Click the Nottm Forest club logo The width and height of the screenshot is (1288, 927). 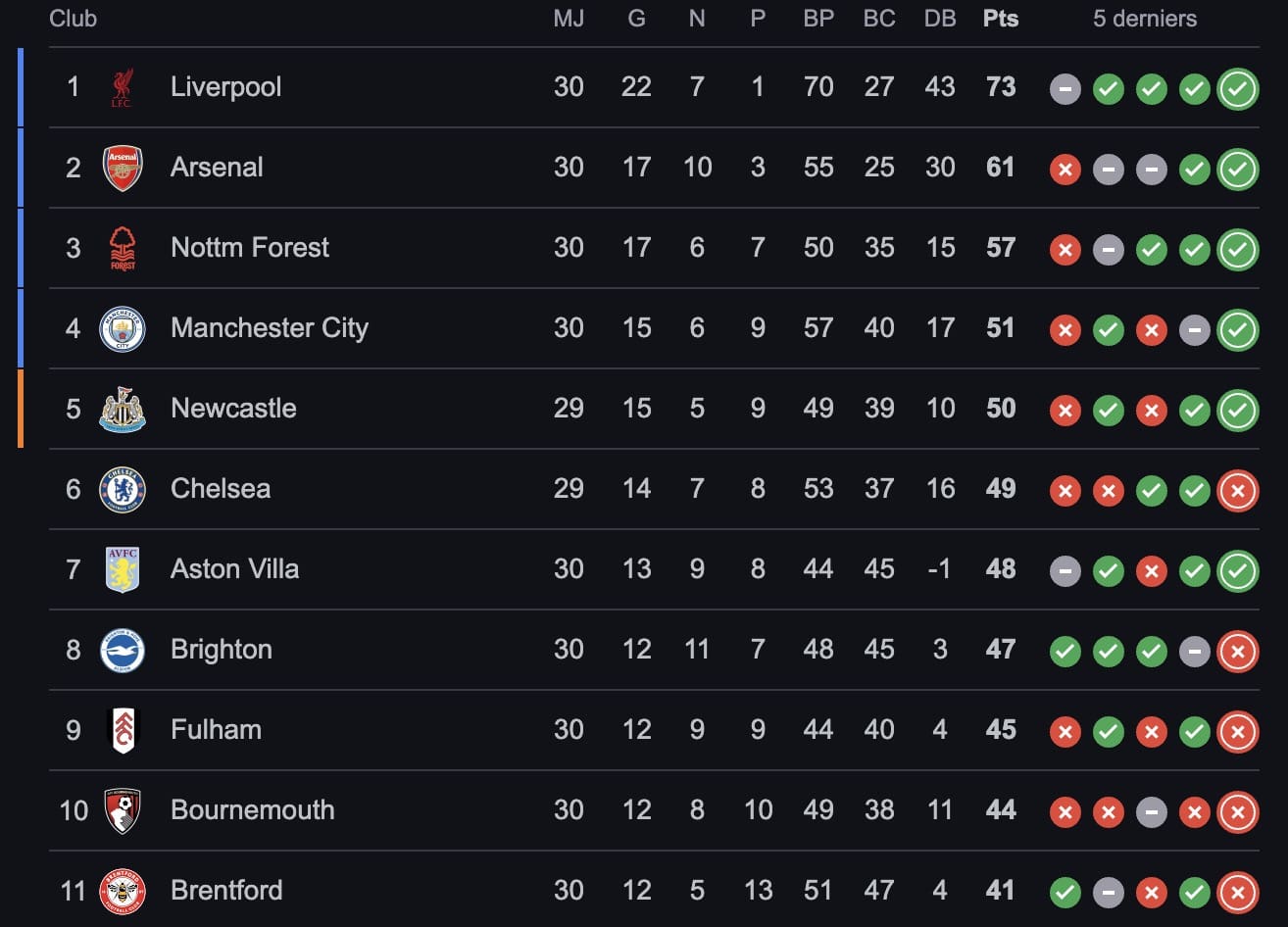tap(123, 248)
